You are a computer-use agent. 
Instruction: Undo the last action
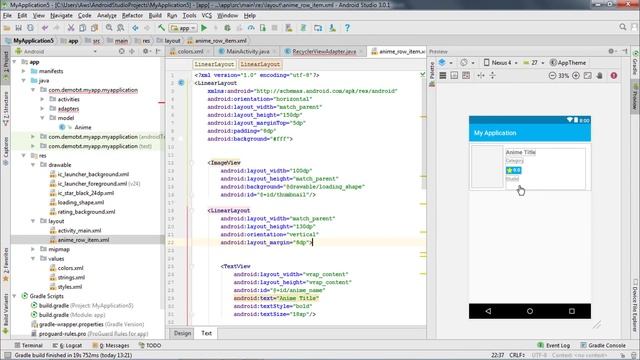point(44,28)
